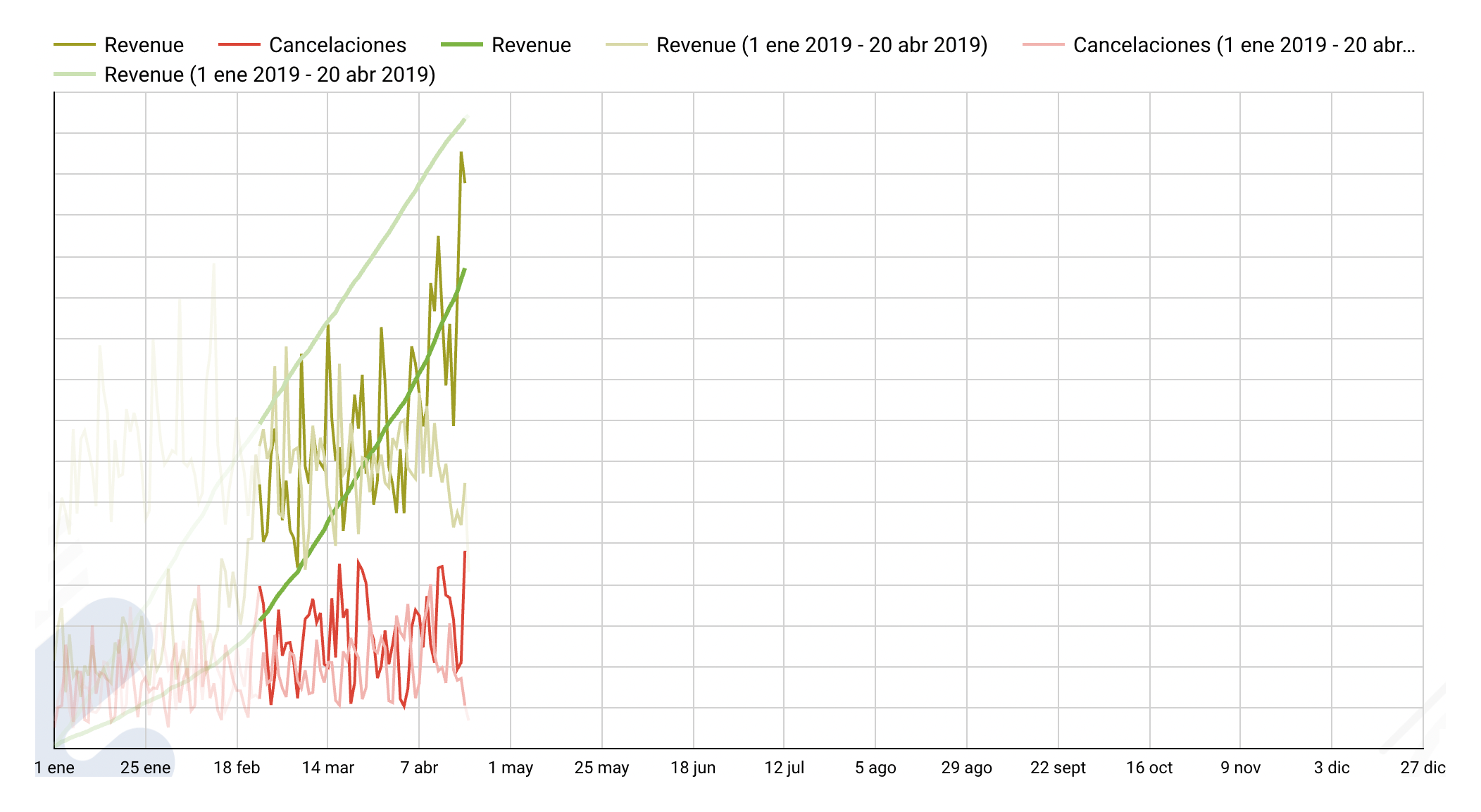
Task: Select the first Revenue legend label
Action: click(x=144, y=45)
